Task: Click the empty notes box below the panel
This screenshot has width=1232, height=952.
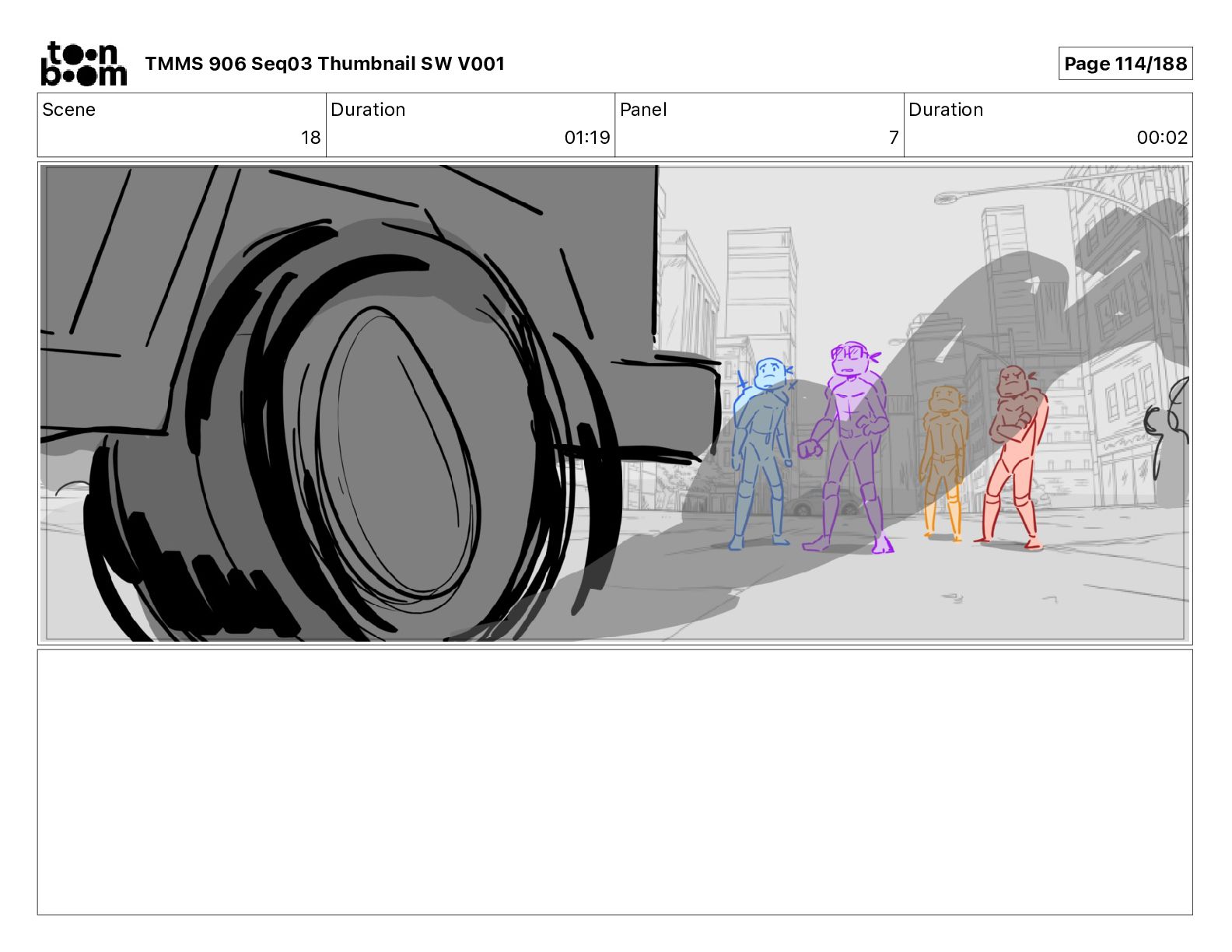Action: pyautogui.click(x=615, y=782)
